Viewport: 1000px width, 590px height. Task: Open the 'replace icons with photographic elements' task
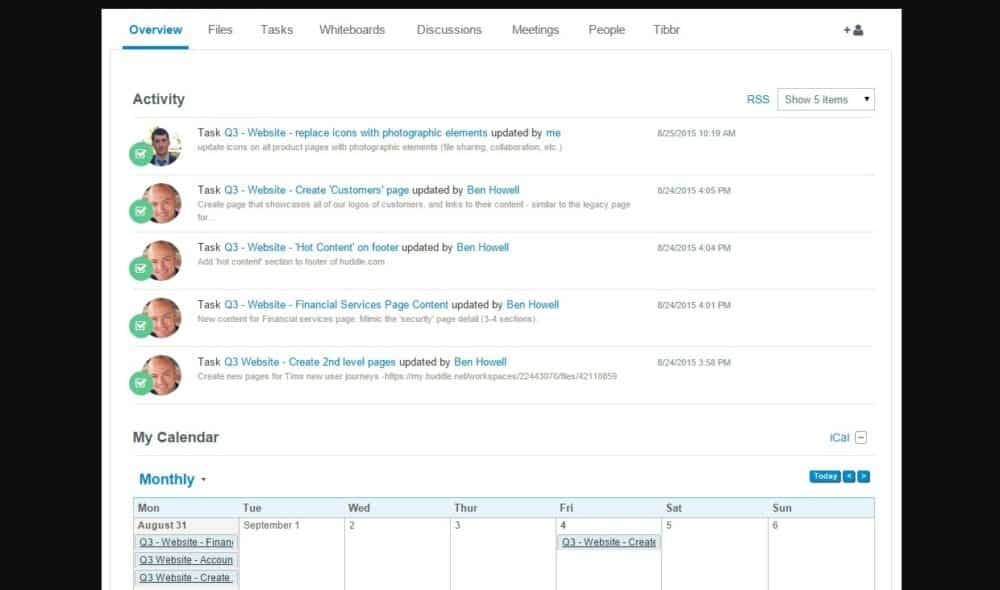coord(355,132)
